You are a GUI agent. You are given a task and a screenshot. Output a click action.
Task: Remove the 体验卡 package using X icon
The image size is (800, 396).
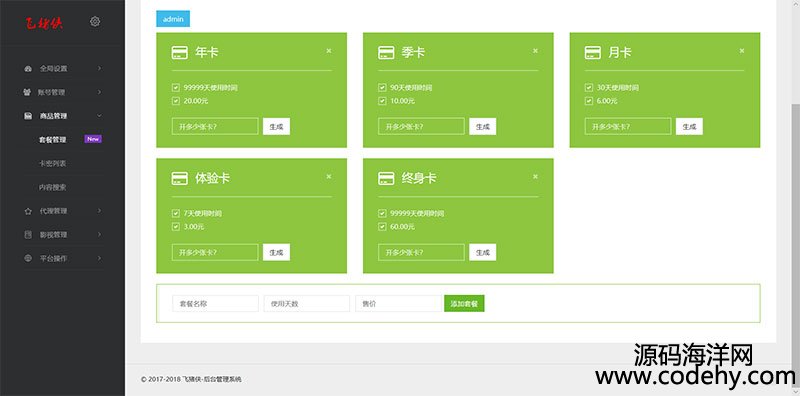point(329,177)
